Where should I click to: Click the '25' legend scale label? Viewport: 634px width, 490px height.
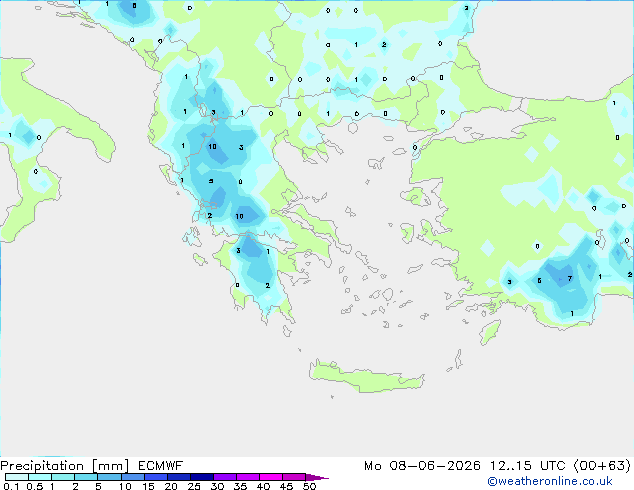[x=194, y=486]
